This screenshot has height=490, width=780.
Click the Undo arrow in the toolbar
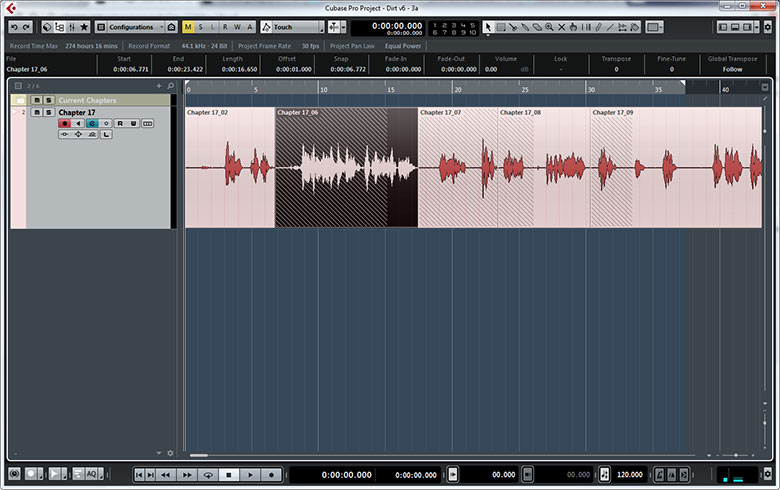point(14,27)
